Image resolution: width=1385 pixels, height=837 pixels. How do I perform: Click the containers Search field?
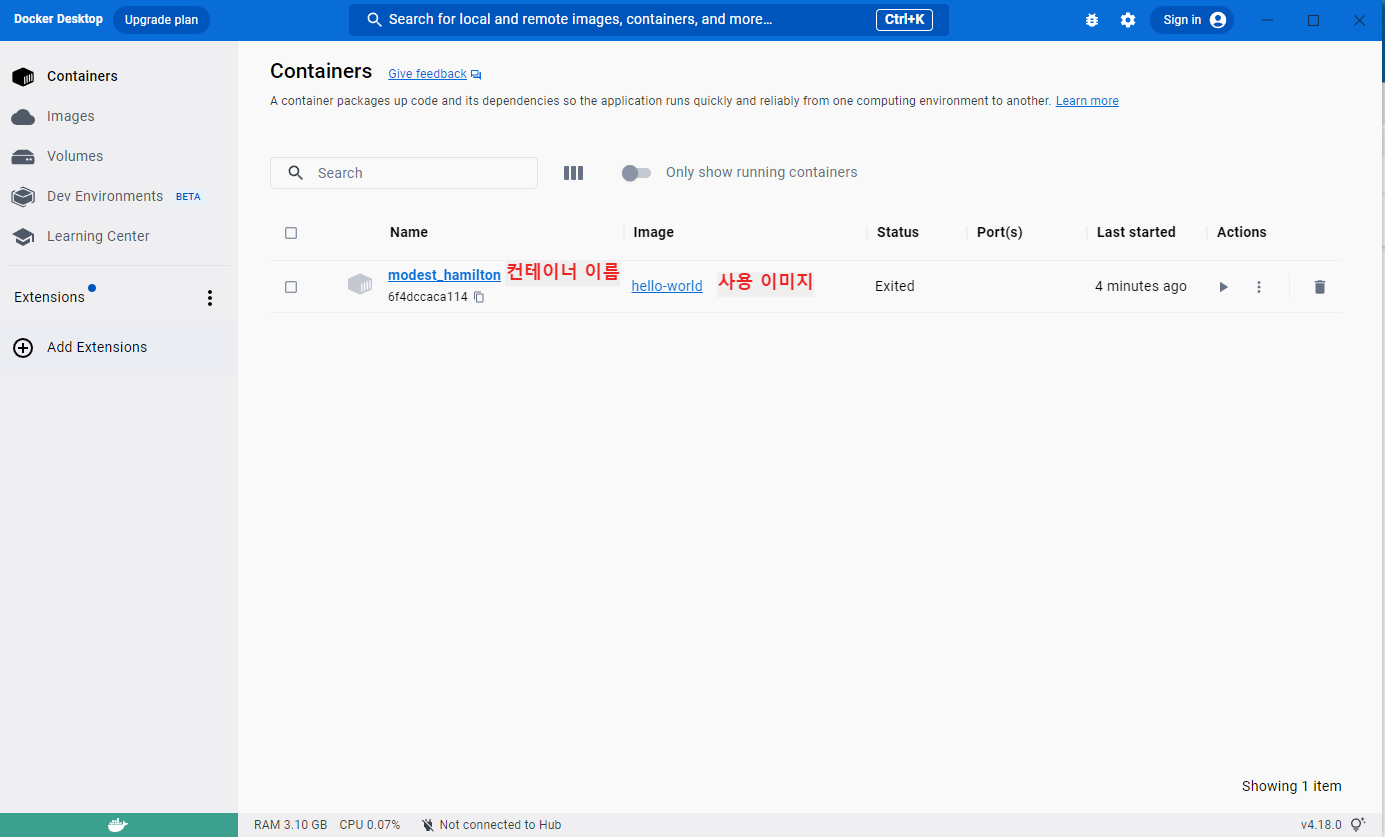click(404, 173)
